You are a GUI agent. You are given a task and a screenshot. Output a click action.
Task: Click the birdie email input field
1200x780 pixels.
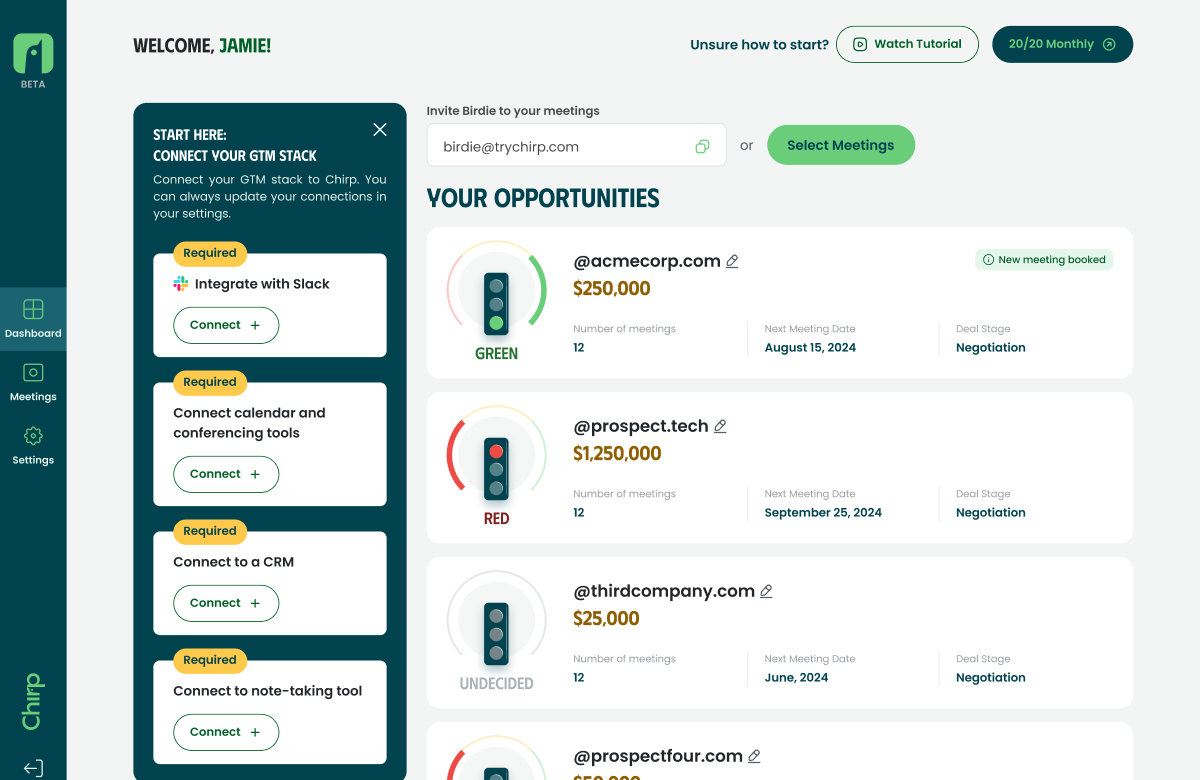[x=560, y=146]
